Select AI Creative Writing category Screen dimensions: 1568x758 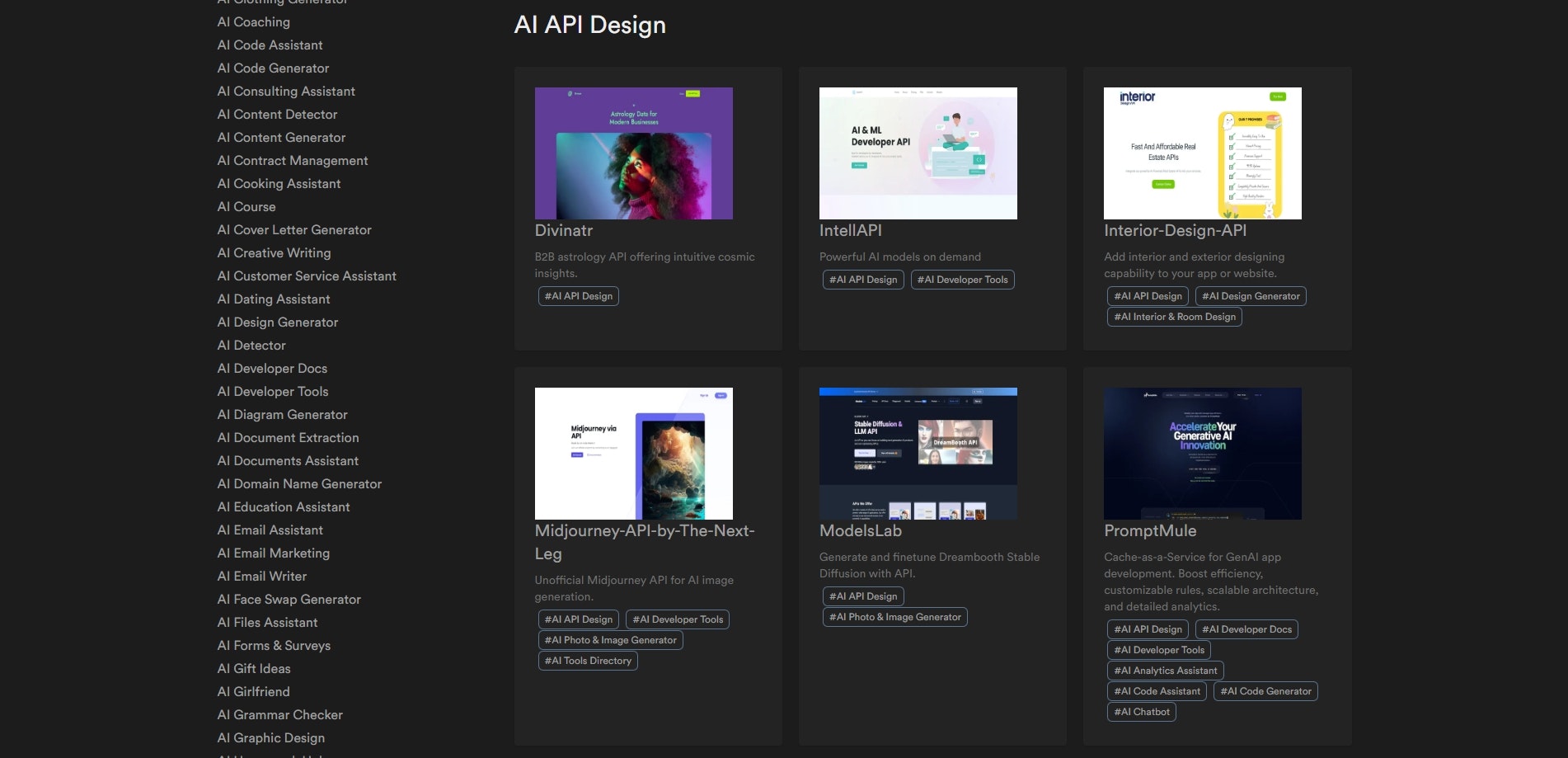(x=274, y=253)
